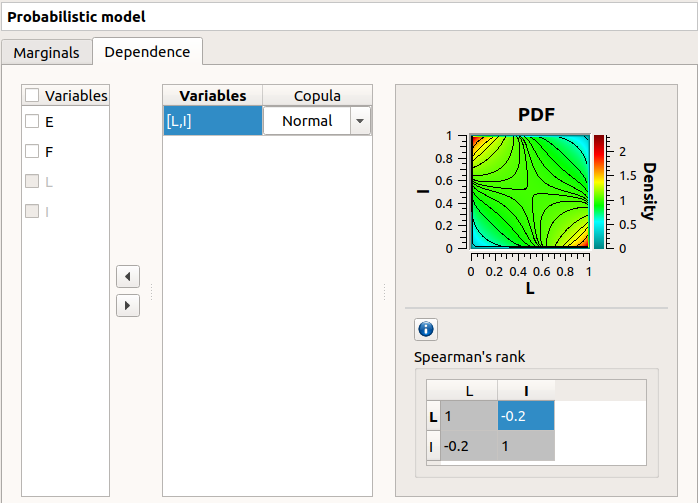Toggle the Variables select-all checkbox
698x503 pixels.
[x=33, y=96]
